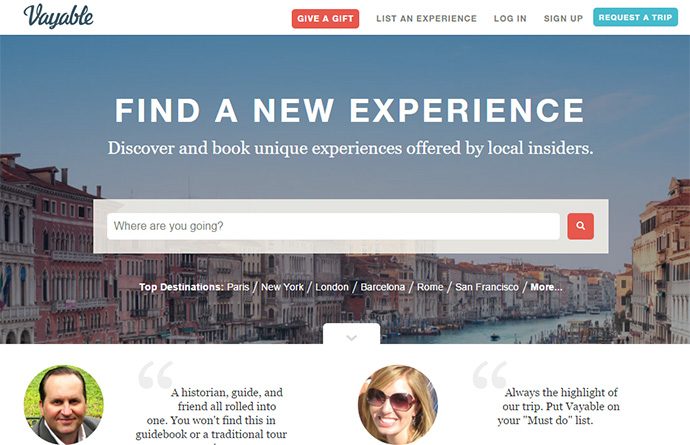Expand More... destinations link

pos(546,287)
